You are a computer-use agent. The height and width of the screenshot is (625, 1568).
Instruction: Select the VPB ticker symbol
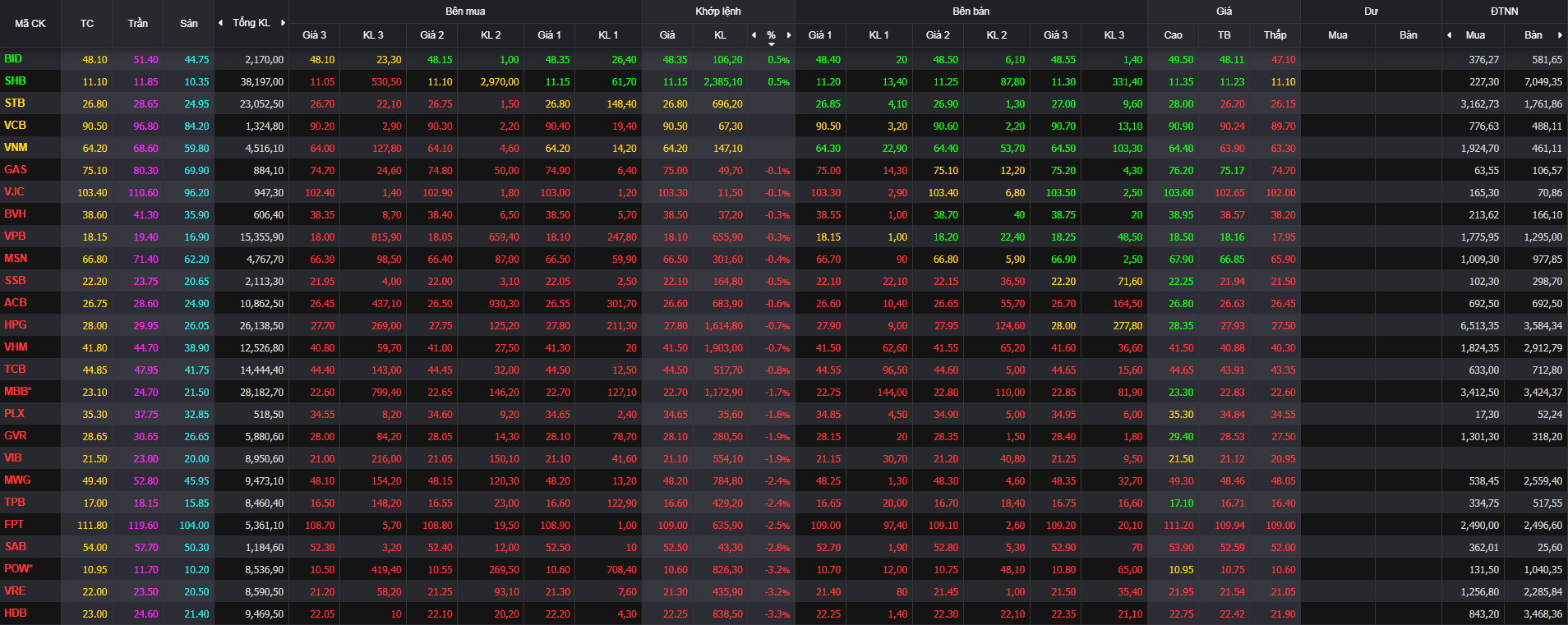(x=15, y=237)
